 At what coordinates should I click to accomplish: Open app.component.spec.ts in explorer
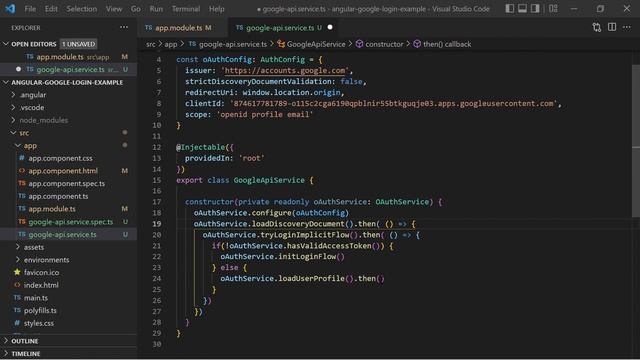(x=66, y=183)
